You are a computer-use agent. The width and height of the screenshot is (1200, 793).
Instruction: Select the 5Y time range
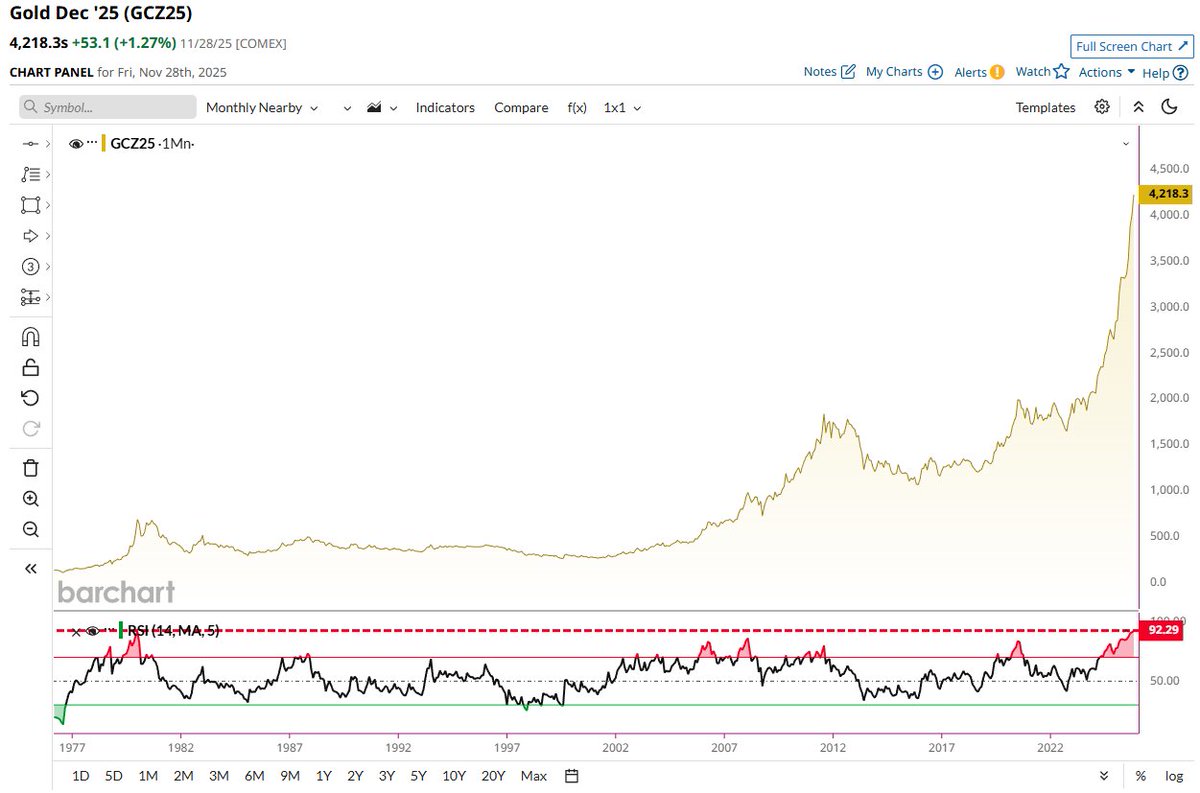point(418,776)
